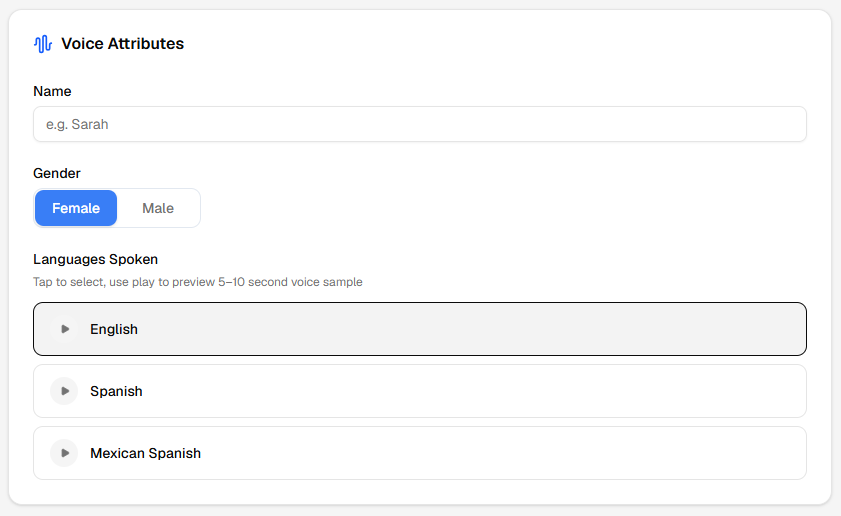841x516 pixels.
Task: Click the 'Spanish' text label
Action: (x=116, y=391)
